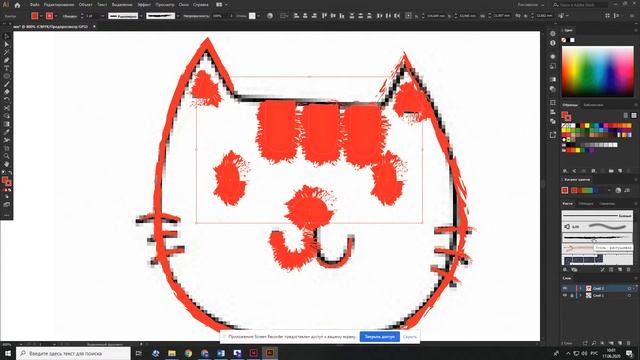Click target circle of layer Слой 2
Image resolution: width=640 pixels, height=360 pixels.
[x=629, y=288]
